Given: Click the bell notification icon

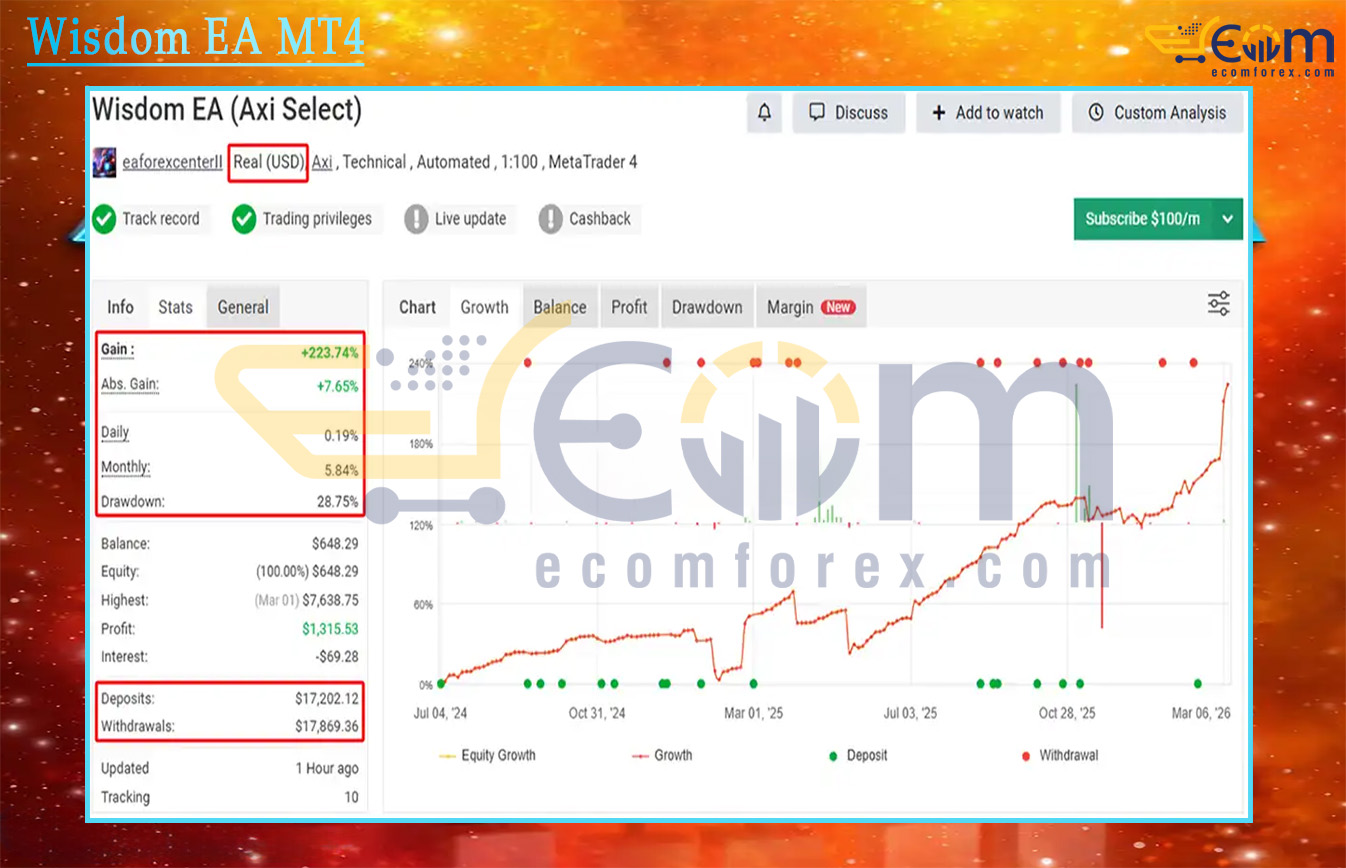Looking at the screenshot, I should tap(765, 113).
